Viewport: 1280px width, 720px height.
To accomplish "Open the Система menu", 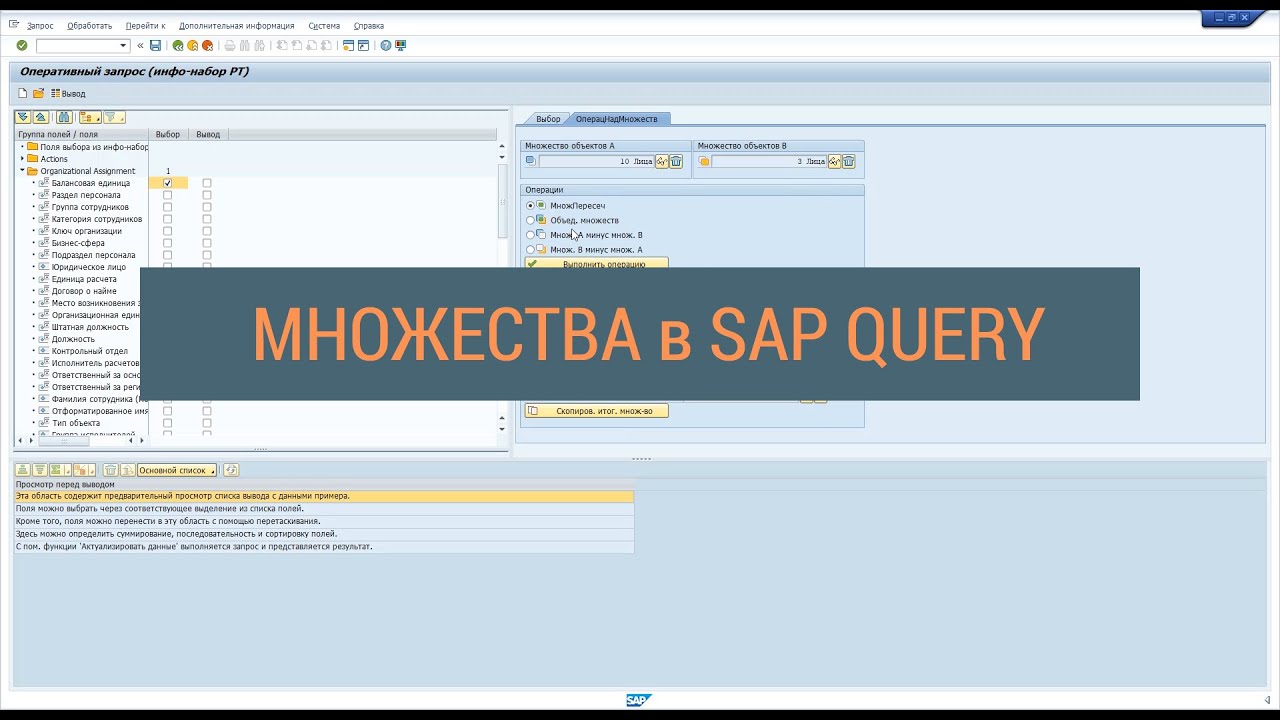I will point(324,26).
